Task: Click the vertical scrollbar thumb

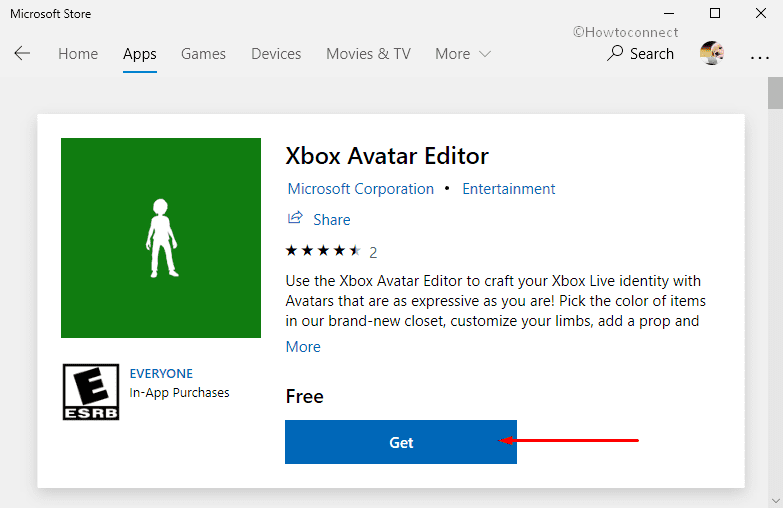Action: tap(775, 93)
